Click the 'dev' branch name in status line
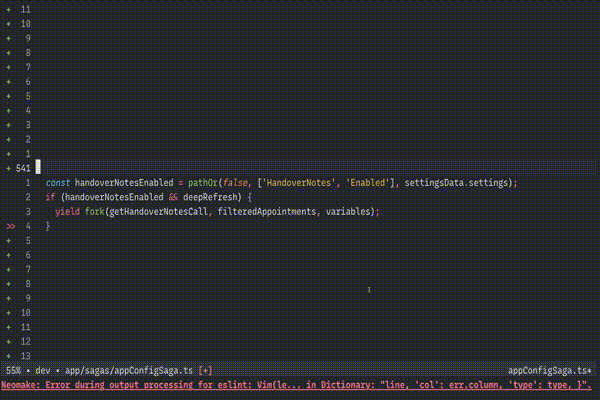This screenshot has height=400, width=600. tap(43, 371)
